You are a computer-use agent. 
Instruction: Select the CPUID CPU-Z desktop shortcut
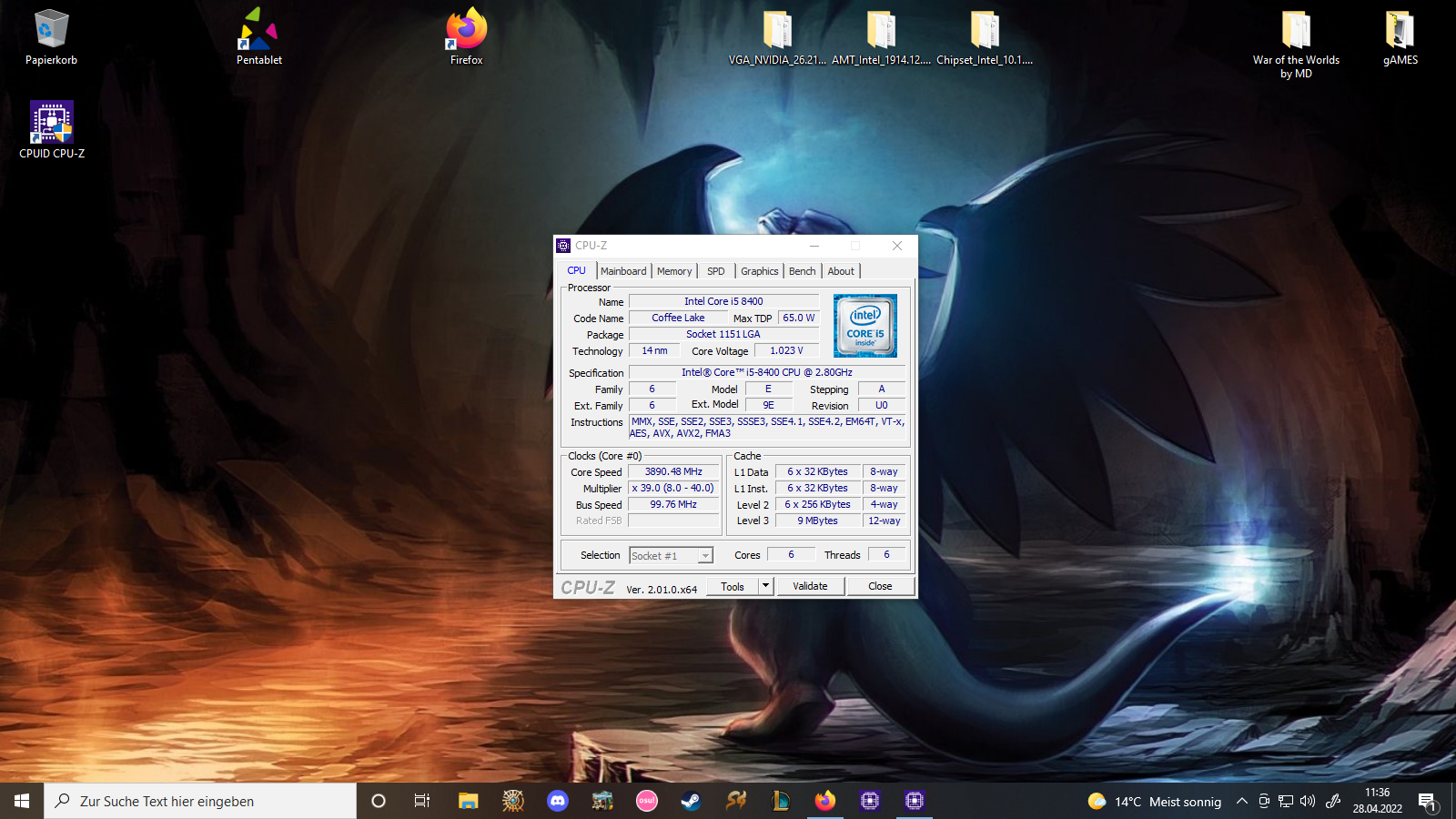pyautogui.click(x=52, y=130)
